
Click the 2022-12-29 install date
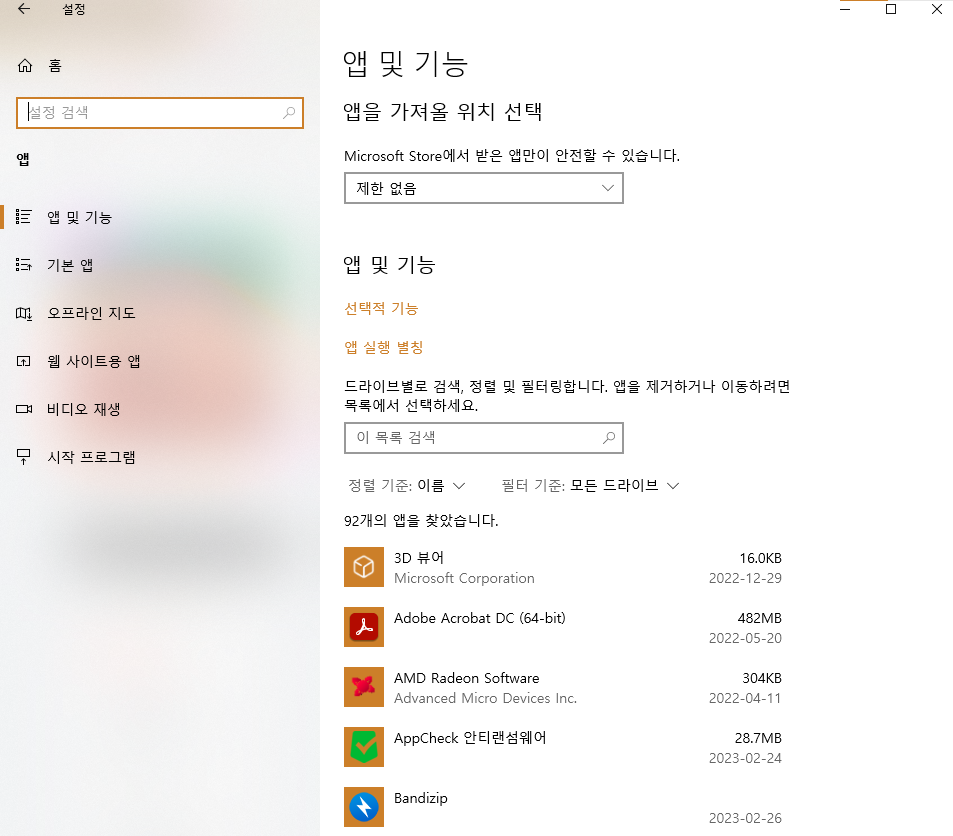point(745,578)
